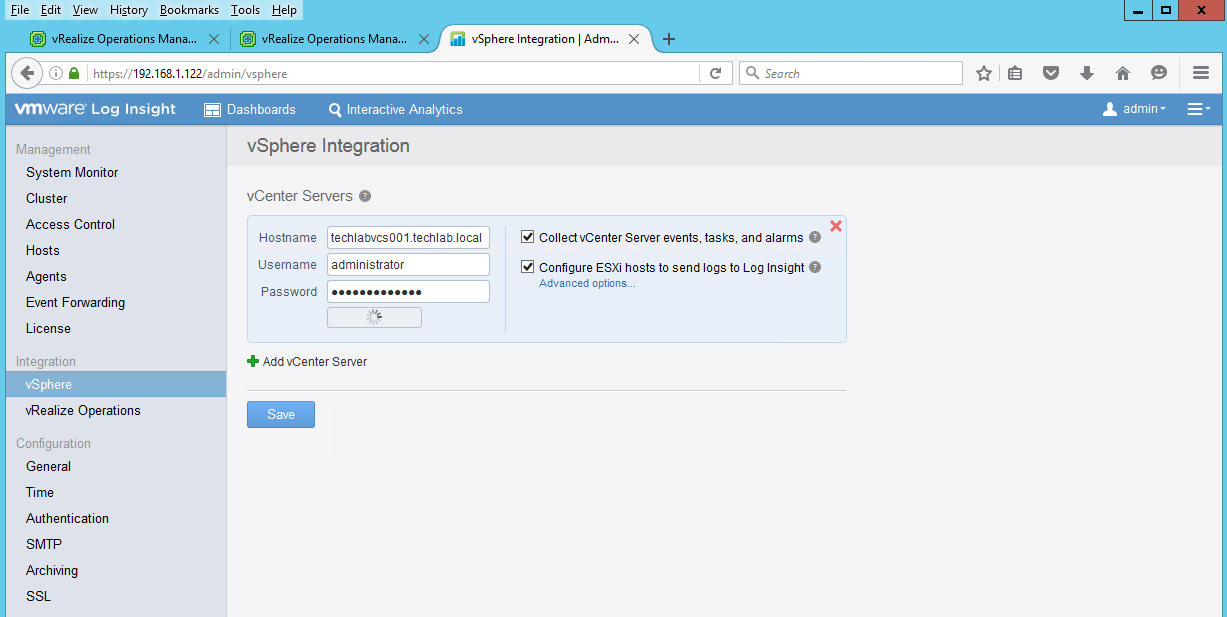
Task: Go to Authentication configuration
Action: point(67,518)
